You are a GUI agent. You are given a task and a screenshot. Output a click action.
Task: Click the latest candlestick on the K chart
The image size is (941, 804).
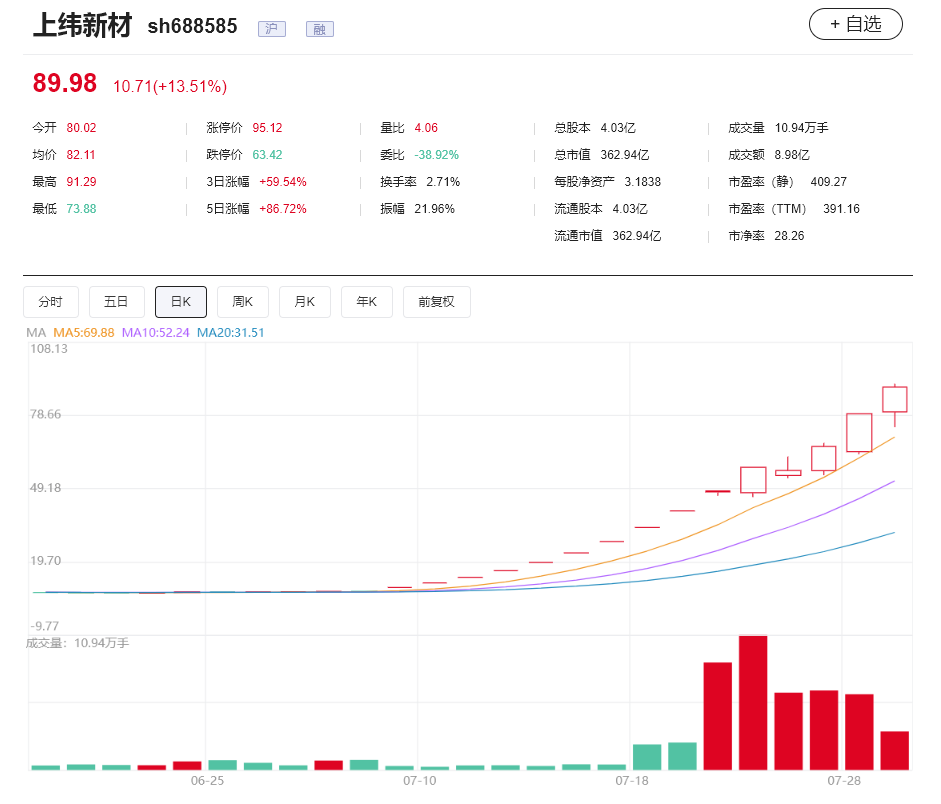coord(894,400)
